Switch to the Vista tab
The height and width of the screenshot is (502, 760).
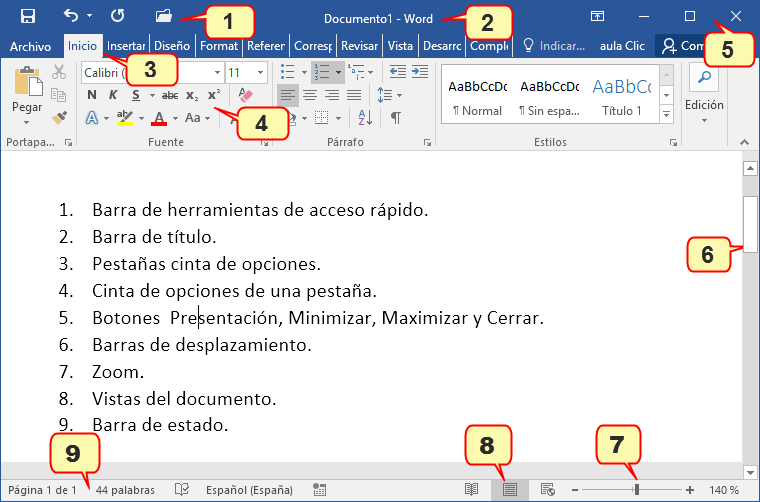[400, 46]
